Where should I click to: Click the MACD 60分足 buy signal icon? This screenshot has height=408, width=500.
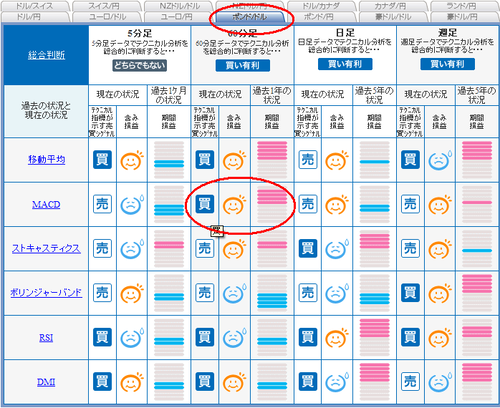pyautogui.click(x=205, y=204)
